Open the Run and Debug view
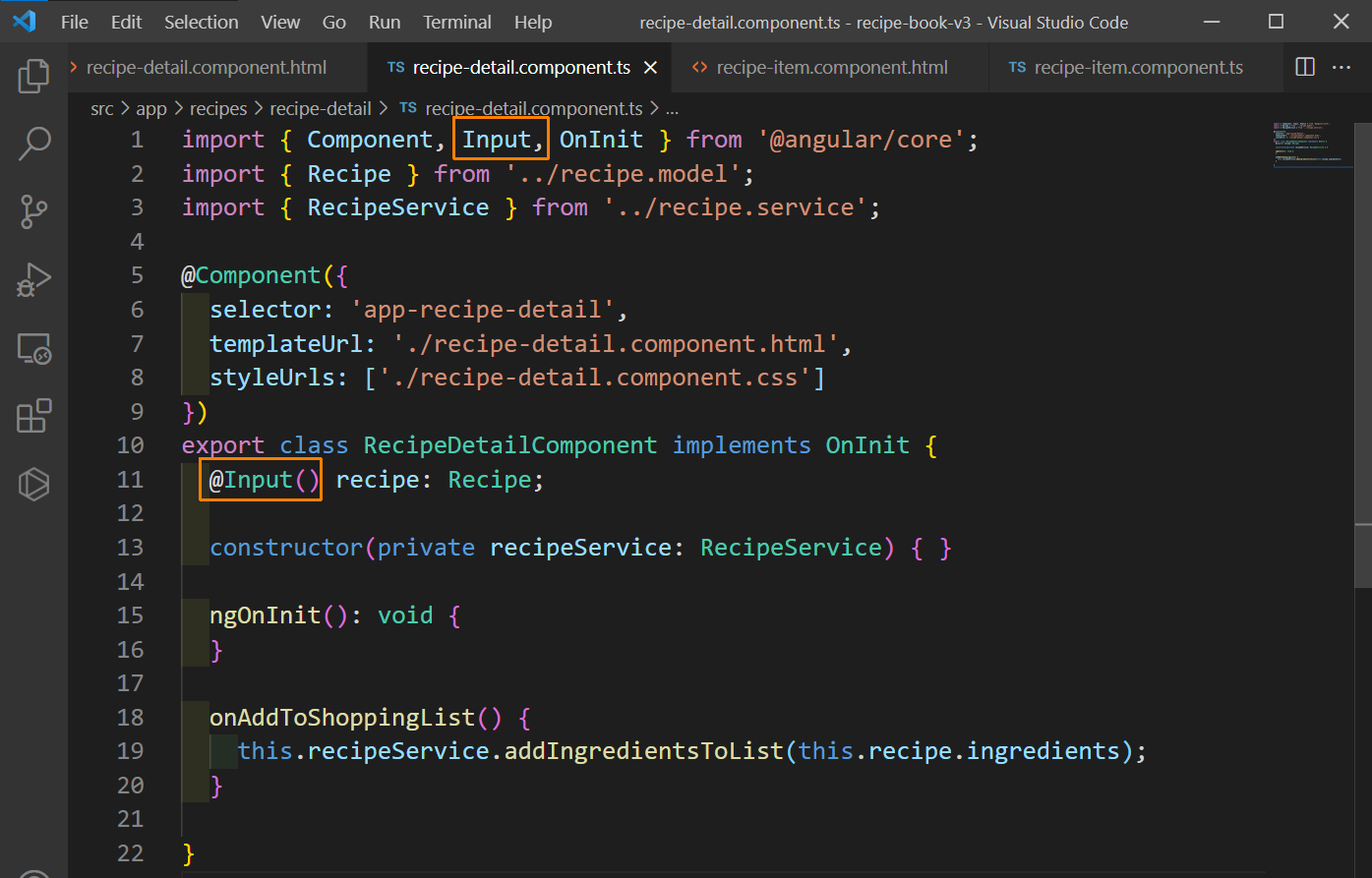Screen dimensions: 1372x878 (33, 280)
